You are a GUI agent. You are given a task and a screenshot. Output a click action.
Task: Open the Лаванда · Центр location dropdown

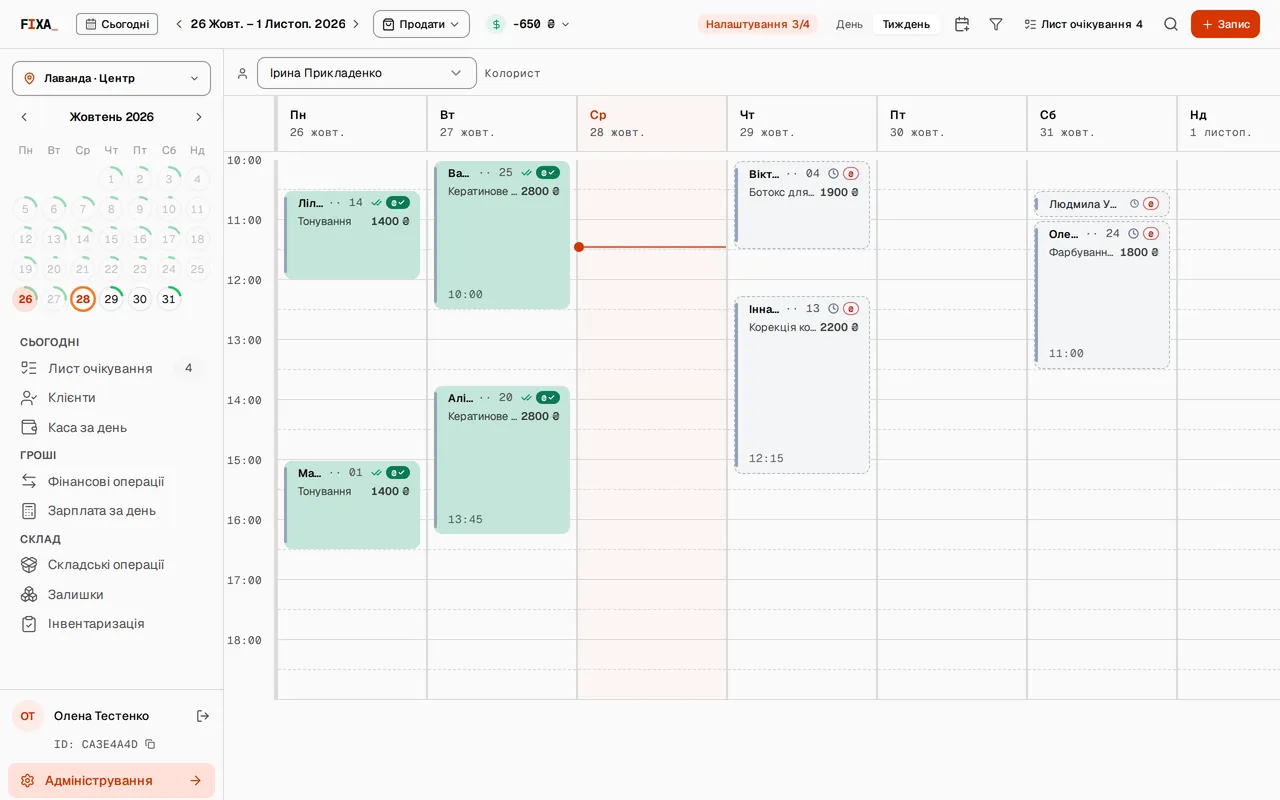pyautogui.click(x=111, y=78)
